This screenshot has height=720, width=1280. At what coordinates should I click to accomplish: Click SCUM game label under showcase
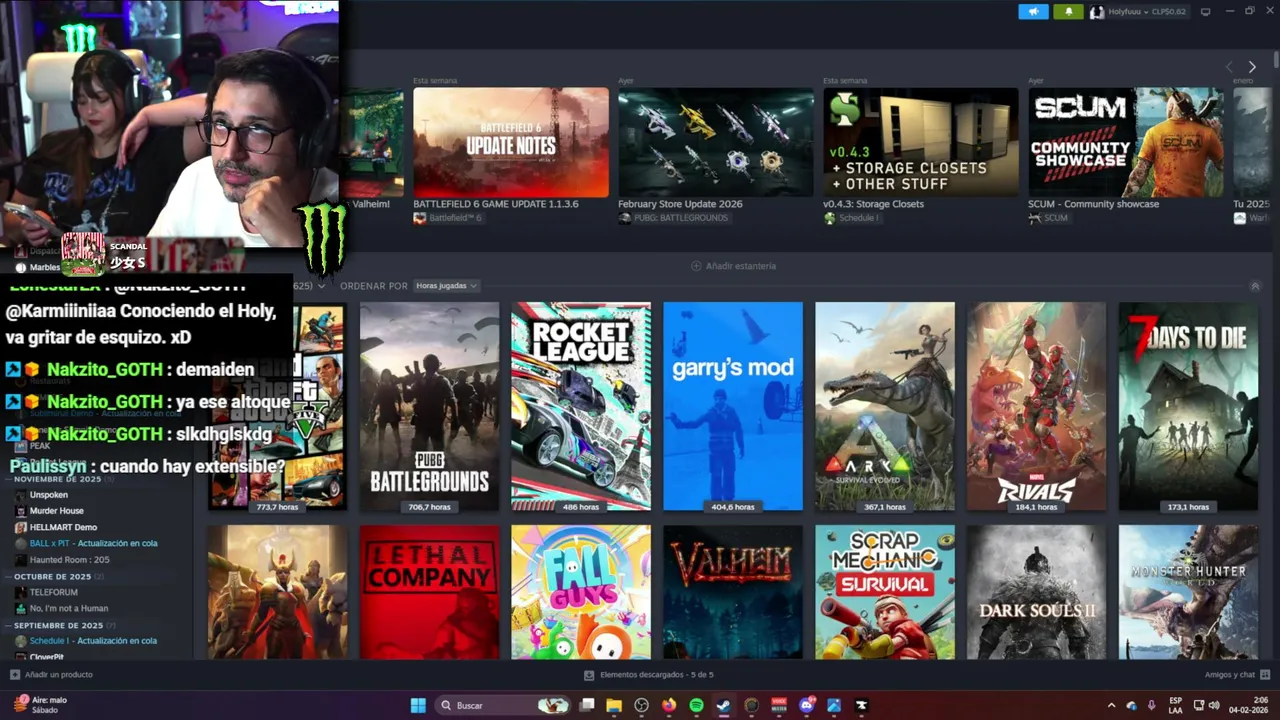[1056, 218]
